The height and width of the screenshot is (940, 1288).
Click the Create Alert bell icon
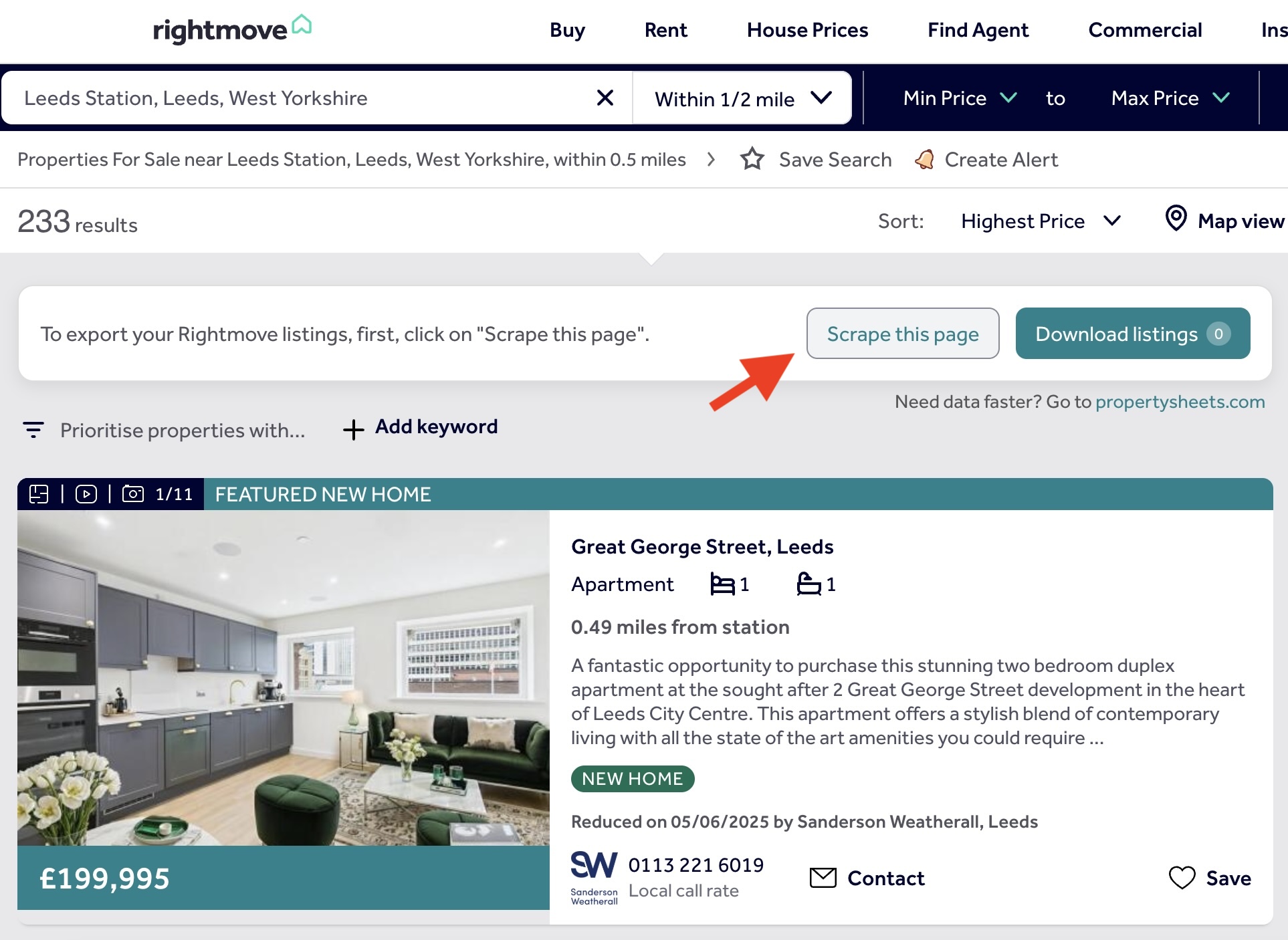pyautogui.click(x=924, y=159)
